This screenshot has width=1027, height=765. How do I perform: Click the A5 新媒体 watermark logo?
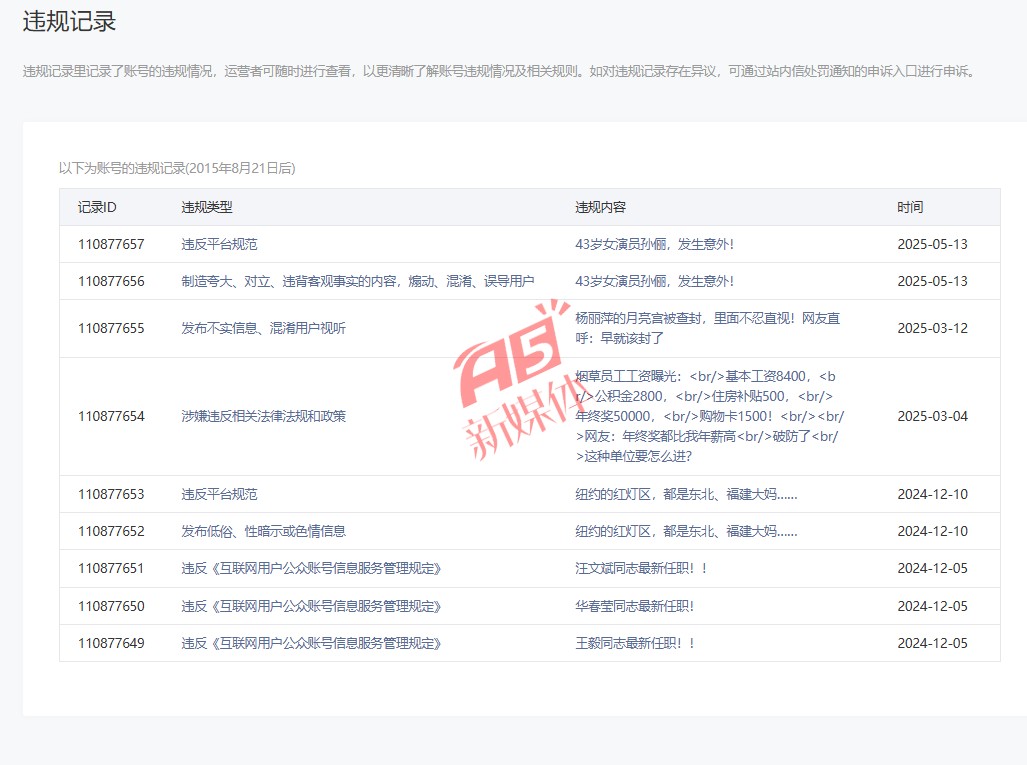[x=510, y=385]
